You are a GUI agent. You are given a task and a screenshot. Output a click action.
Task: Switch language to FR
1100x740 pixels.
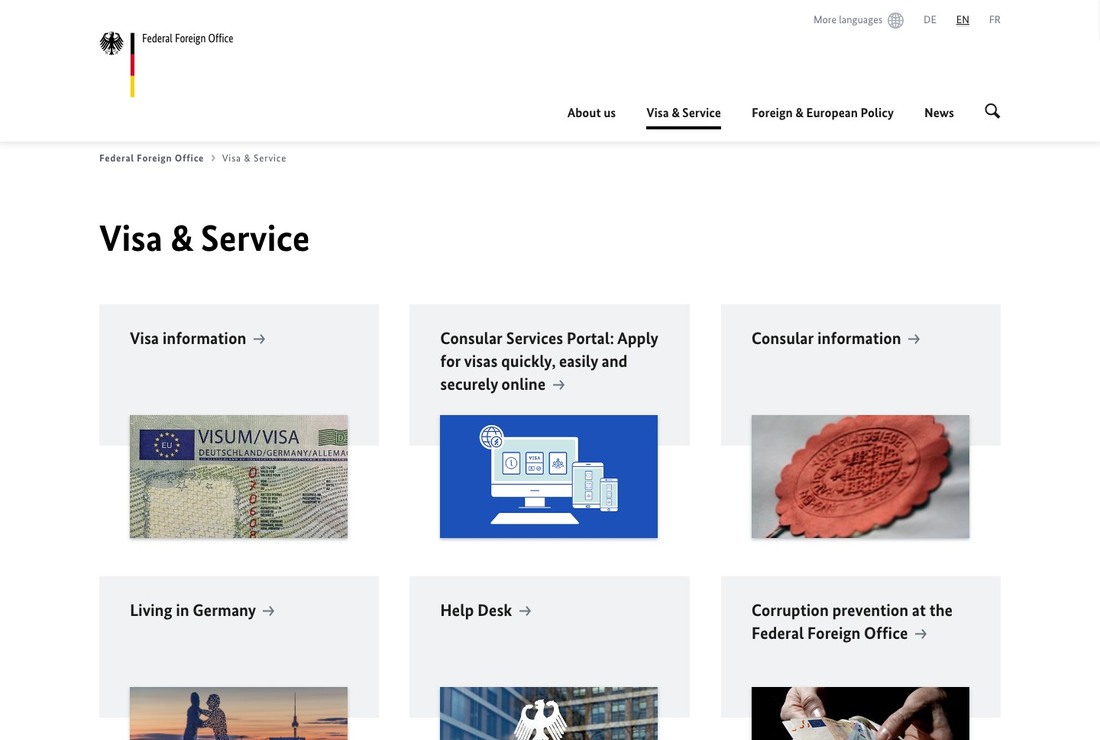coord(995,20)
